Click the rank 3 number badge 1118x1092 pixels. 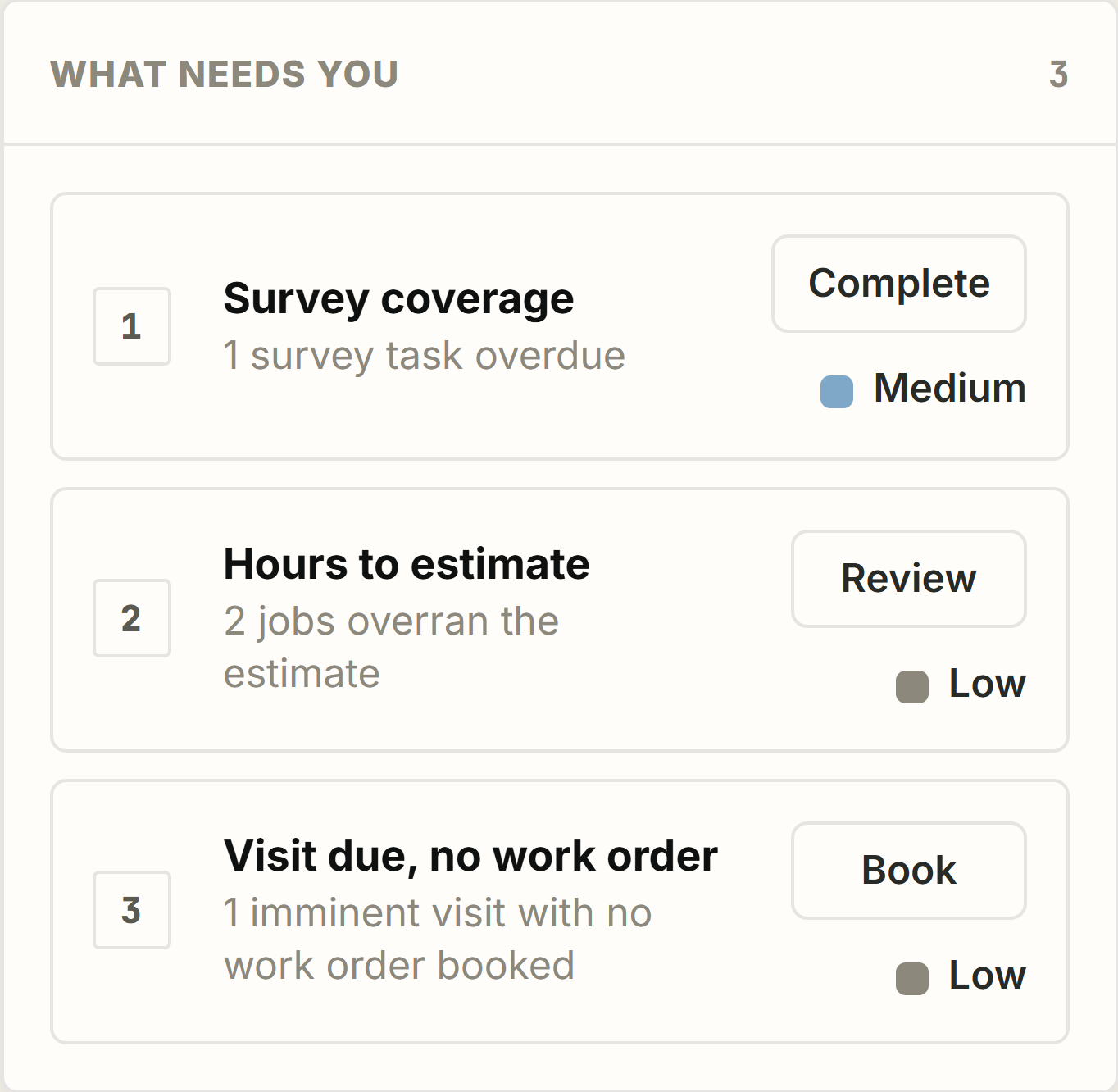[132, 910]
